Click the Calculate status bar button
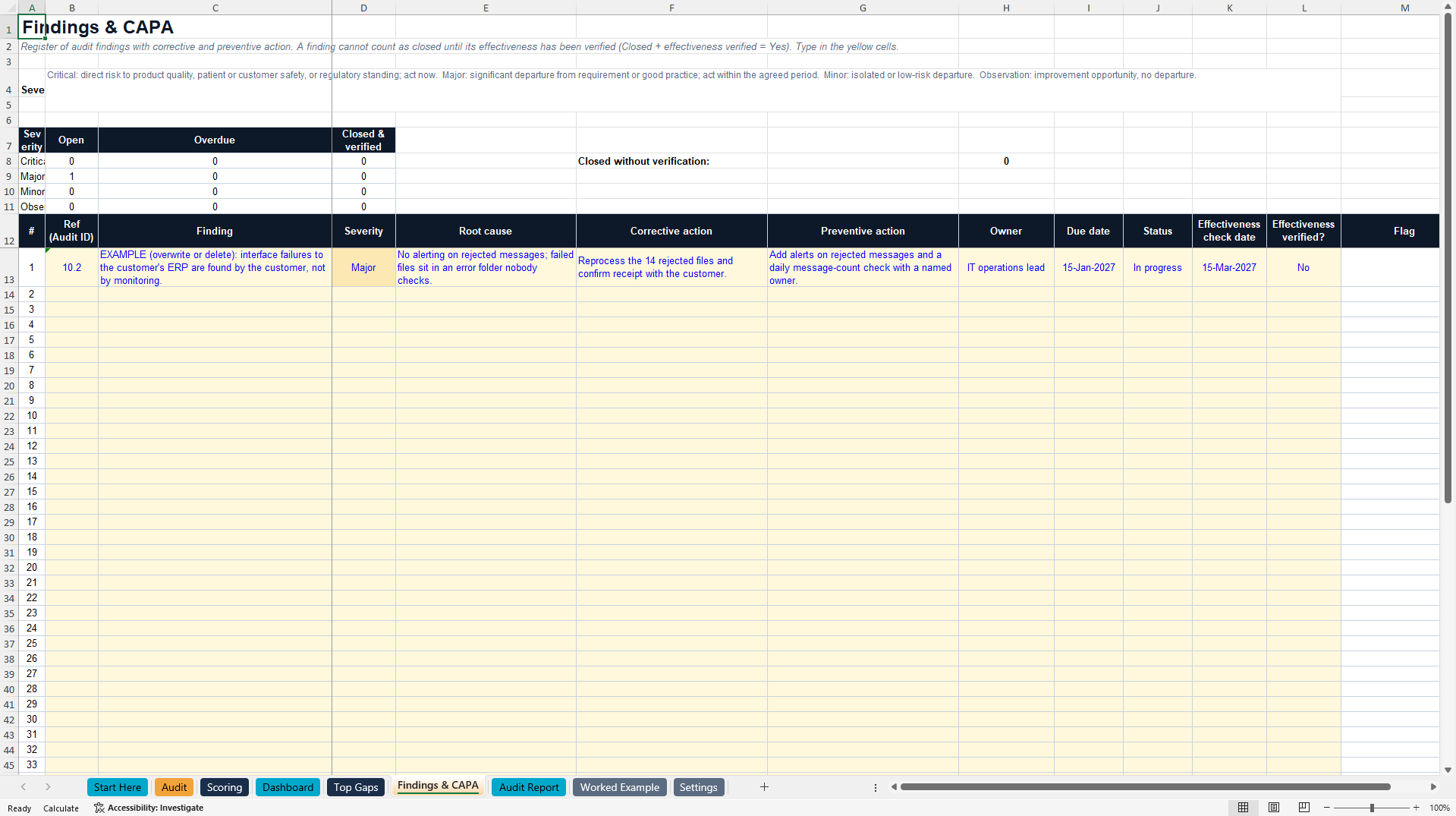 coord(61,808)
